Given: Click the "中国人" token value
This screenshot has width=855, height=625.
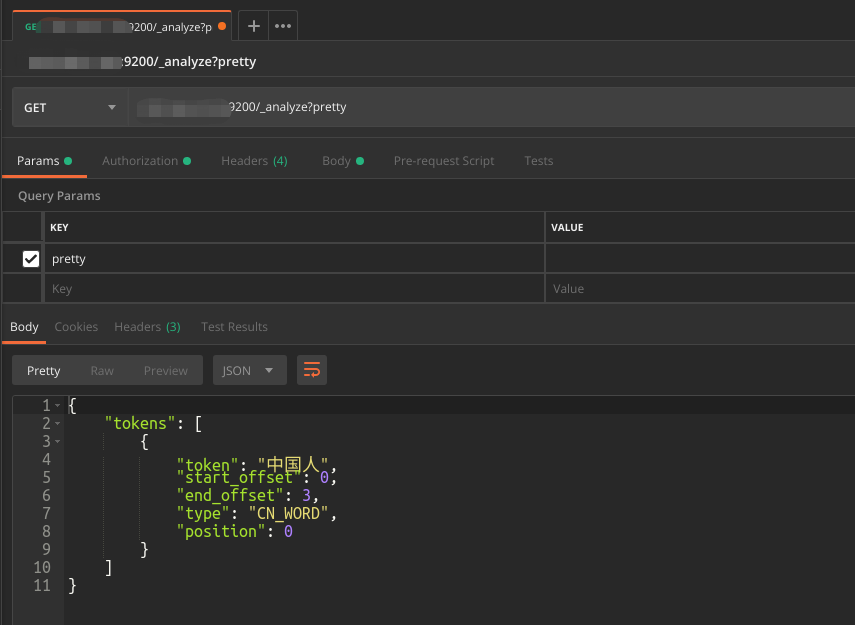Looking at the screenshot, I should (293, 465).
